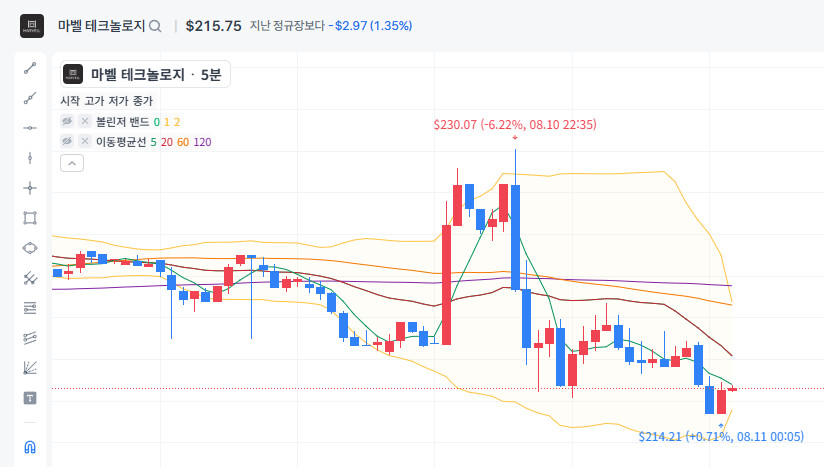824x467 pixels.
Task: Select the crosshair line tool
Action: coord(30,188)
